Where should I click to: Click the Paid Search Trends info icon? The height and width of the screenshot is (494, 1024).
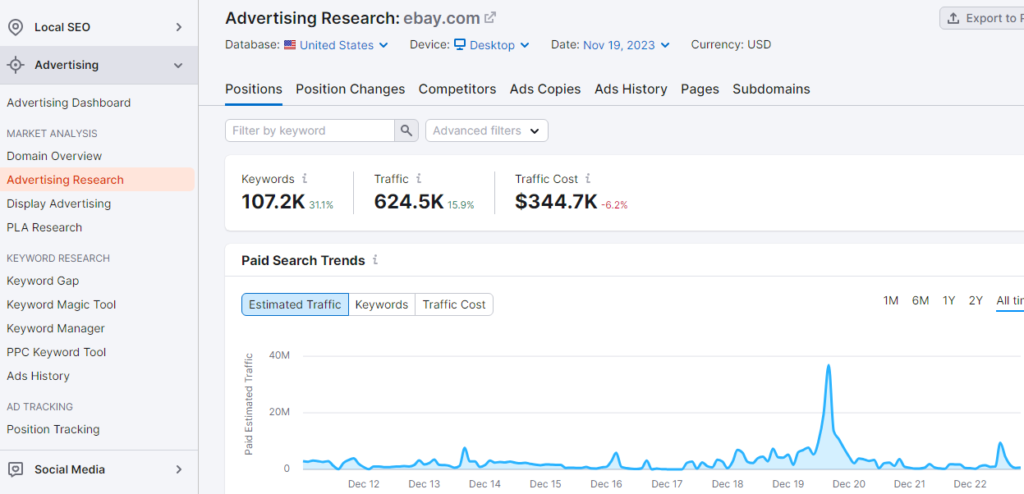(x=376, y=260)
